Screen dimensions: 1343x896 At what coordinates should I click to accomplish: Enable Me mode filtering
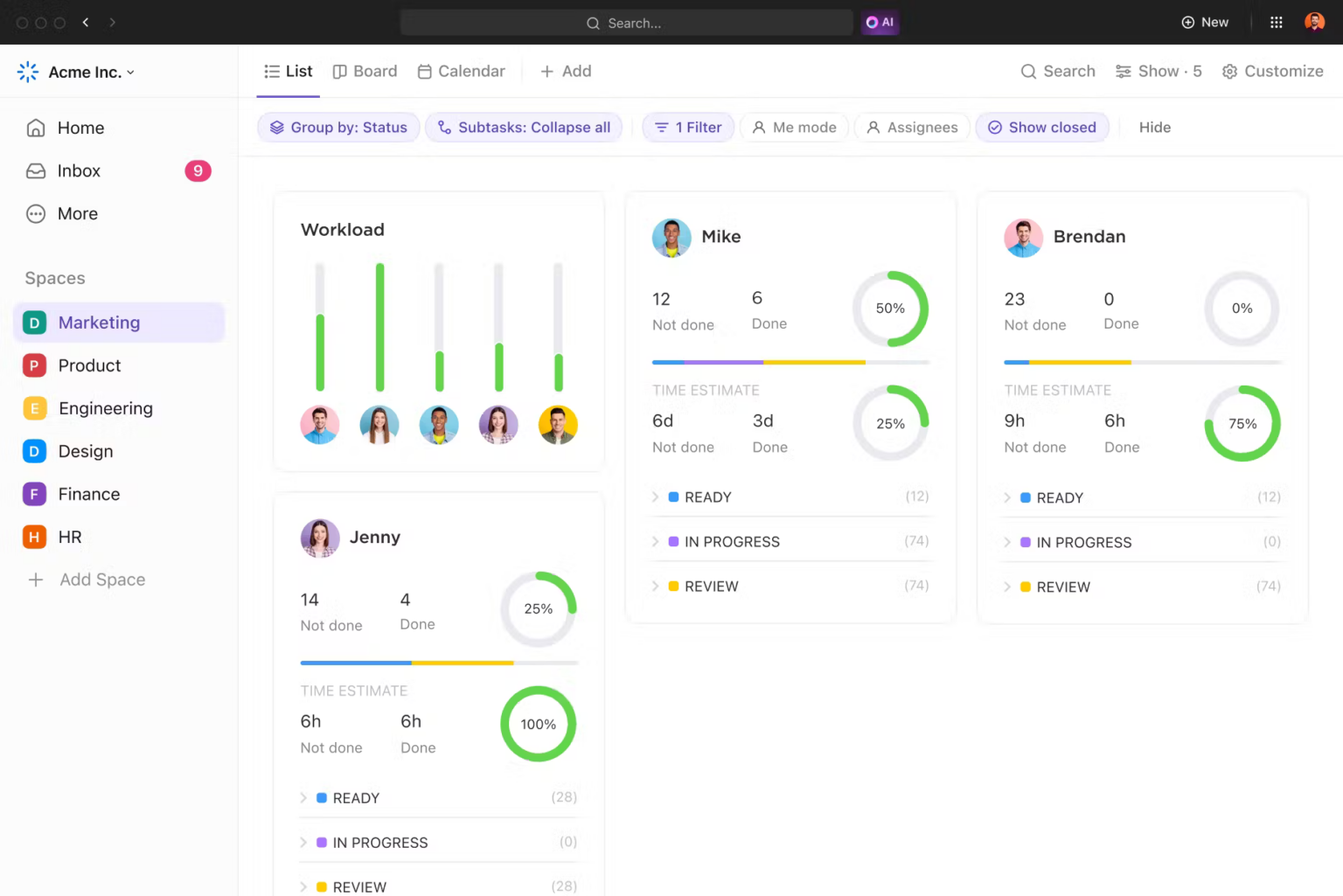coord(794,127)
